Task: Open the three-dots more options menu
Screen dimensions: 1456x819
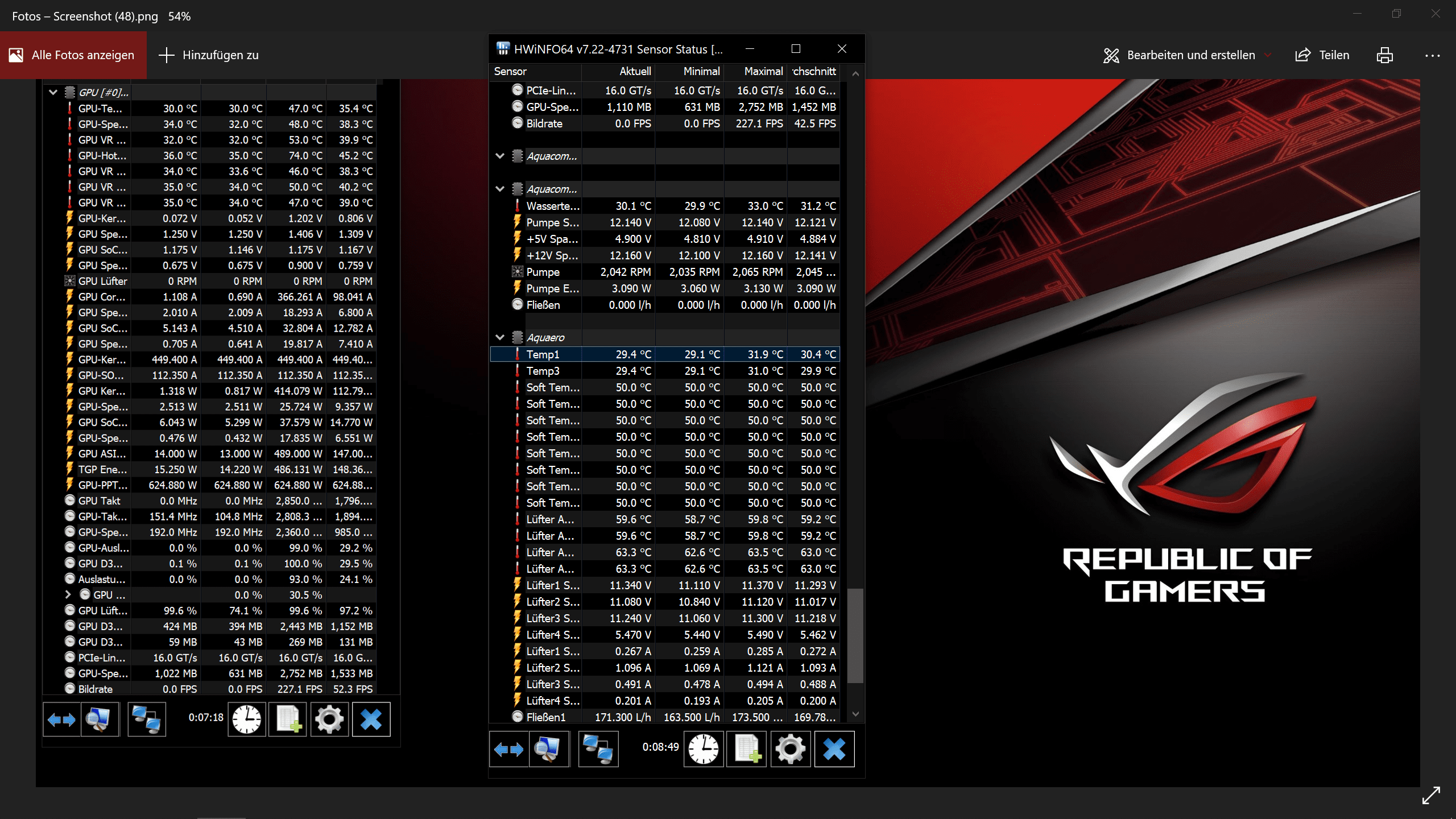Action: coord(1432,55)
